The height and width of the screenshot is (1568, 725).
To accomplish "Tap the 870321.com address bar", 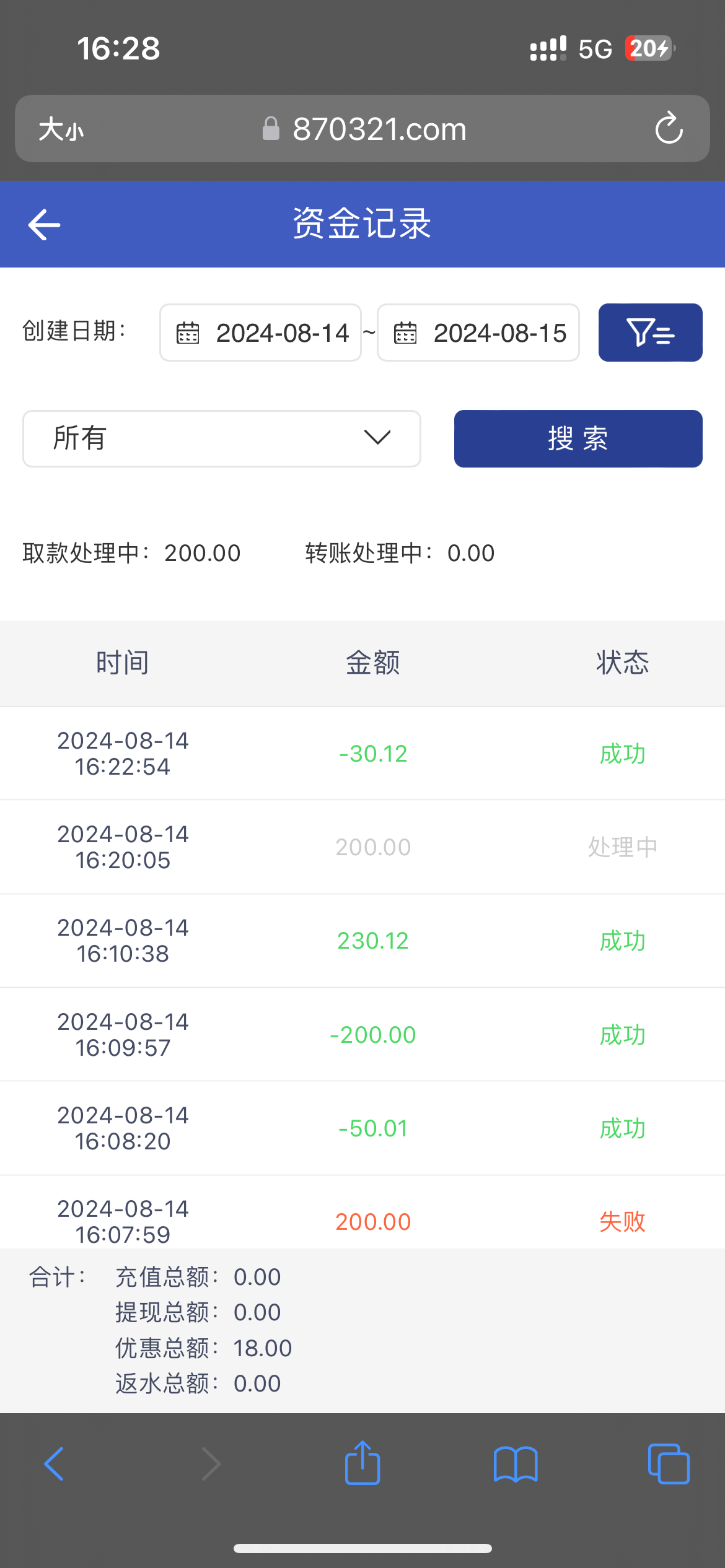I will (379, 129).
